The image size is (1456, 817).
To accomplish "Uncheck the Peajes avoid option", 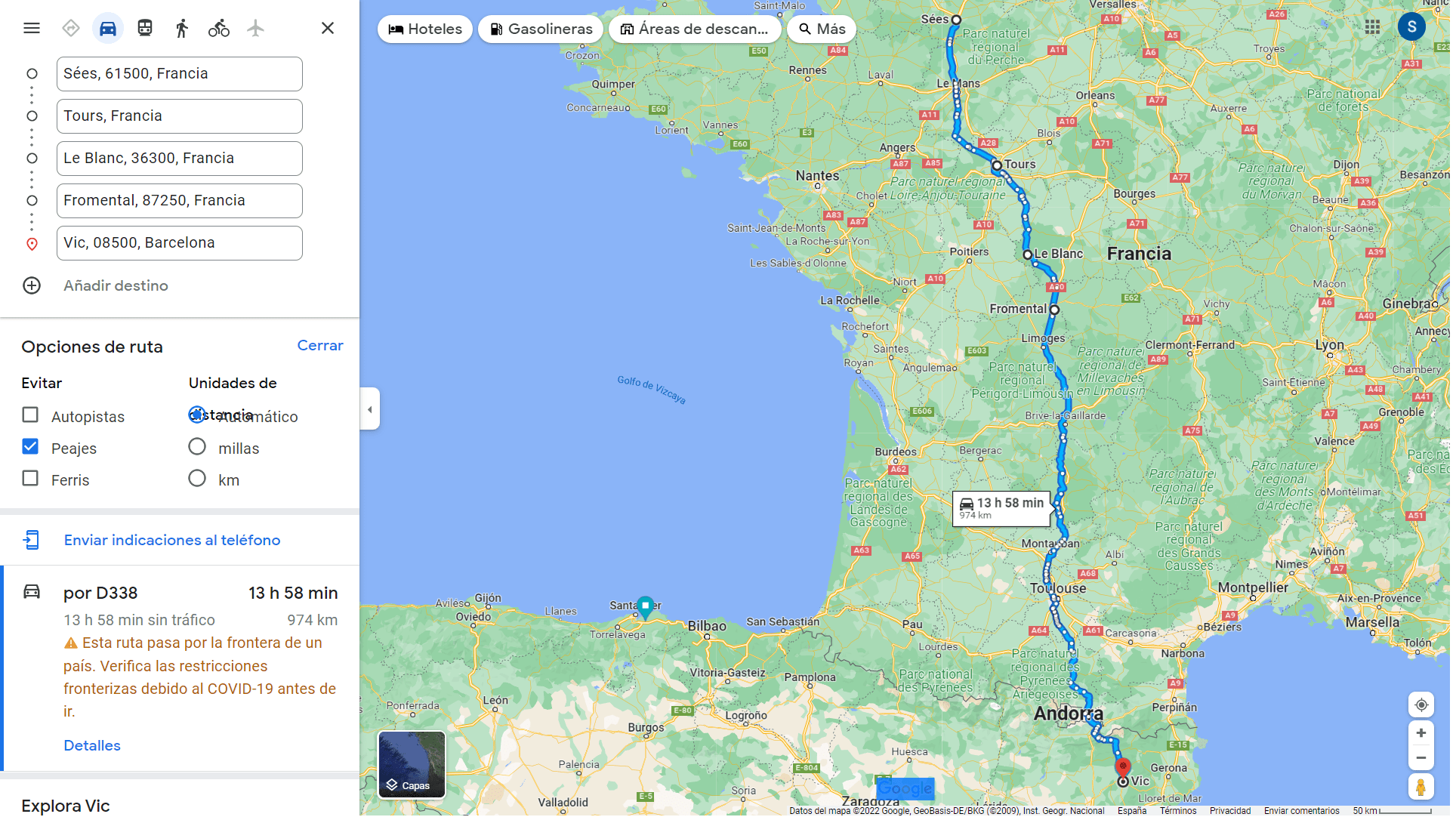I will [30, 447].
